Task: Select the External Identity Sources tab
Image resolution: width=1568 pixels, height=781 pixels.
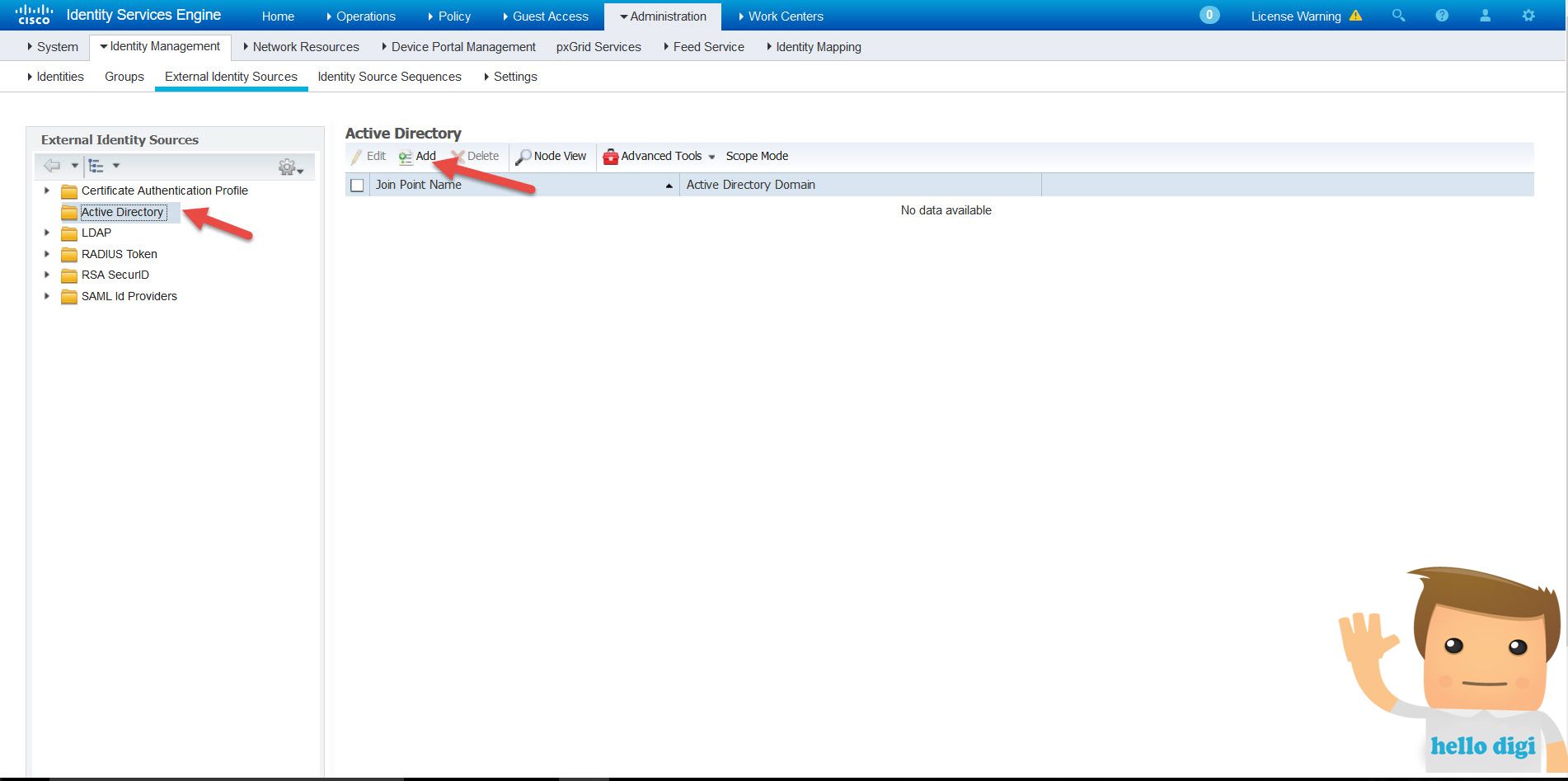Action: (231, 77)
